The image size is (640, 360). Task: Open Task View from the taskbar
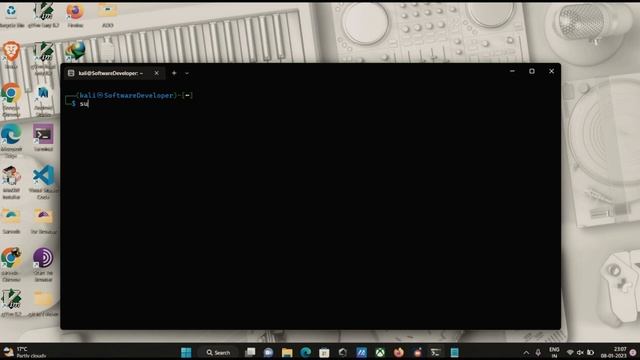250,352
